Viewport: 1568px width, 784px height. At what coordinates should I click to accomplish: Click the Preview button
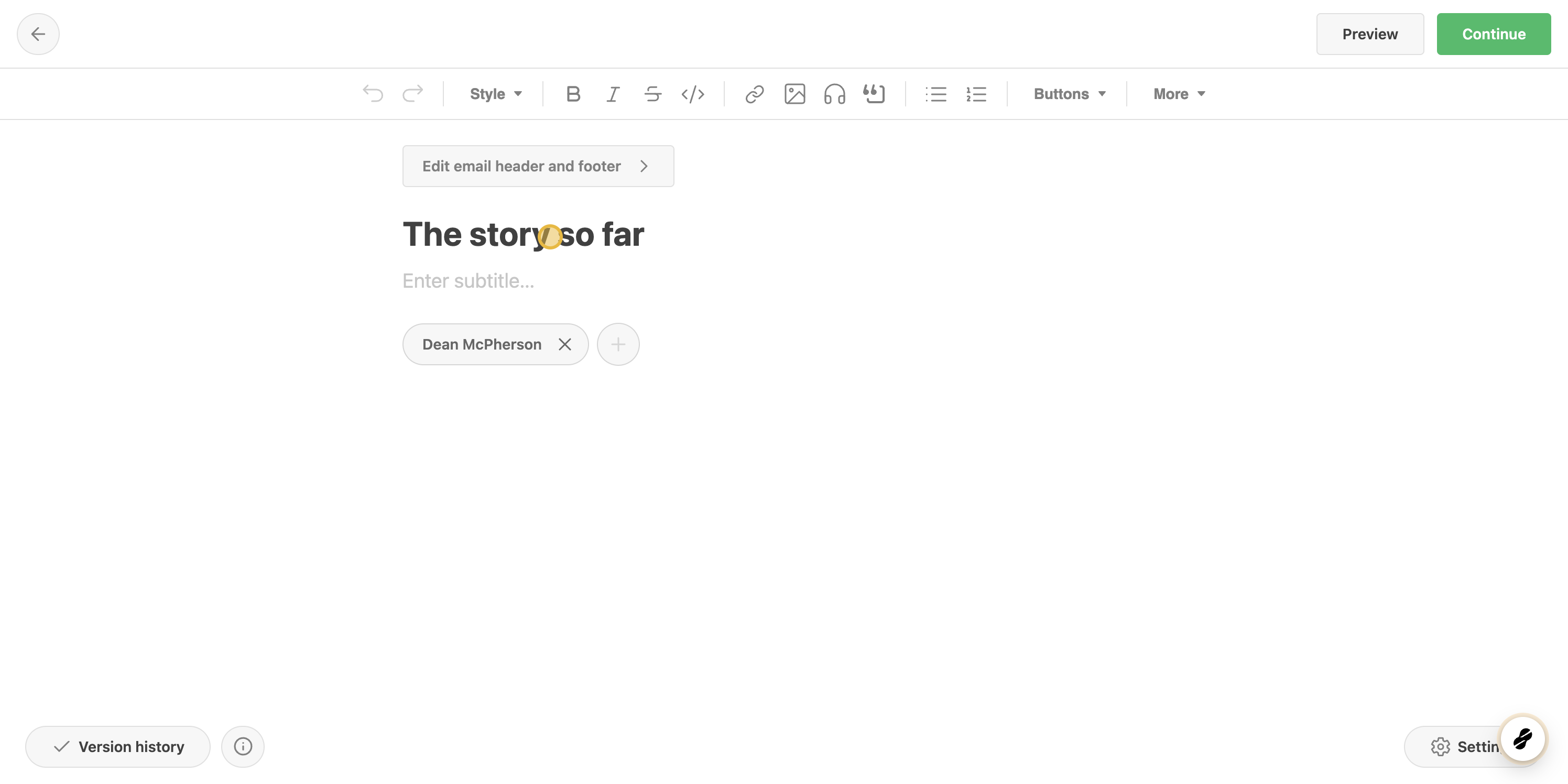(1369, 34)
